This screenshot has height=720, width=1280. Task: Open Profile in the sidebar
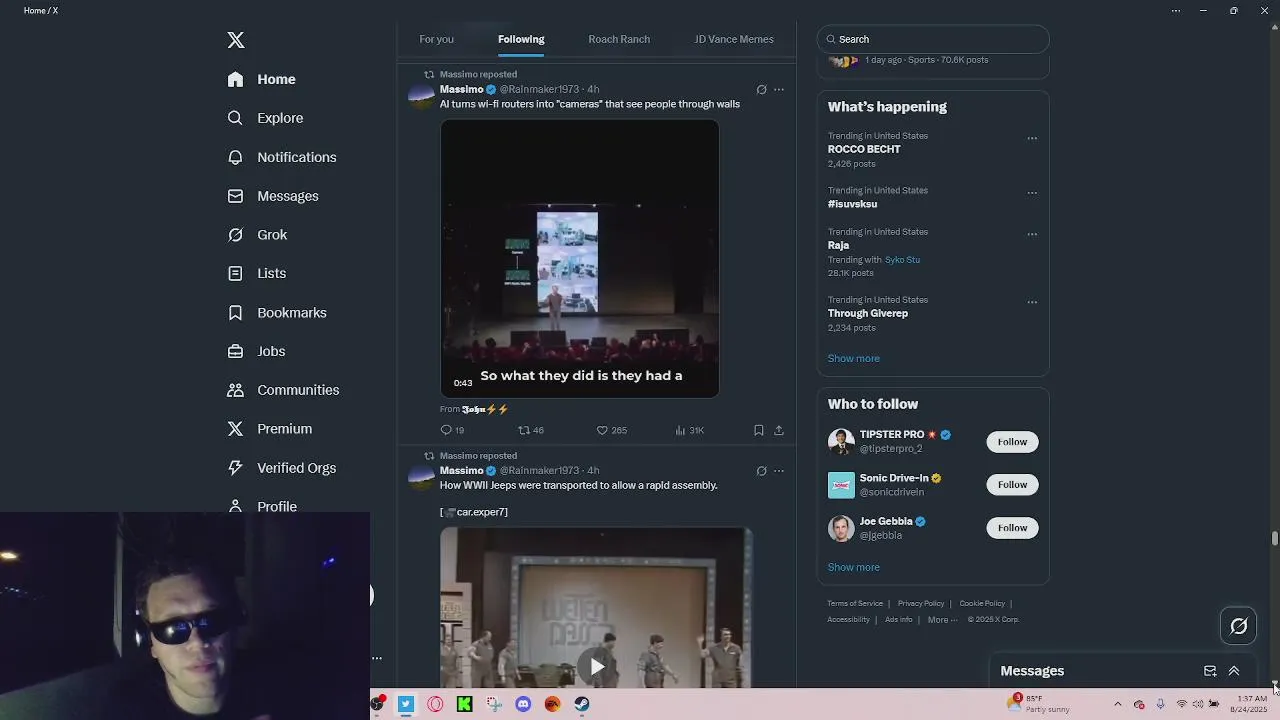[x=262, y=506]
